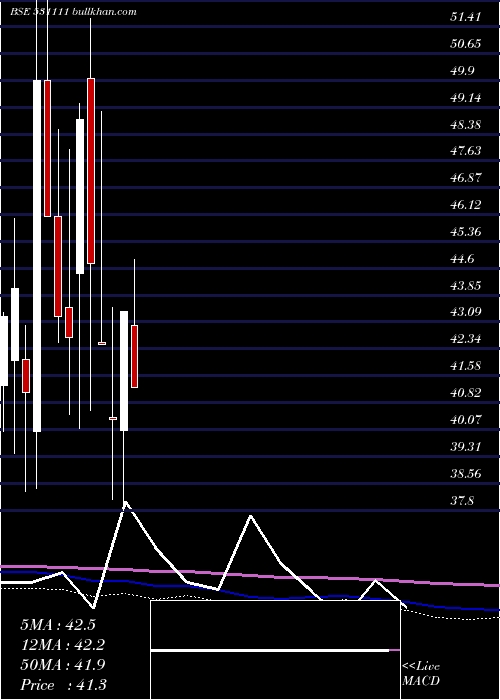The width and height of the screenshot is (500, 700).
Task: Click the tall white candlestick reaching 49.9
Action: tap(37, 256)
